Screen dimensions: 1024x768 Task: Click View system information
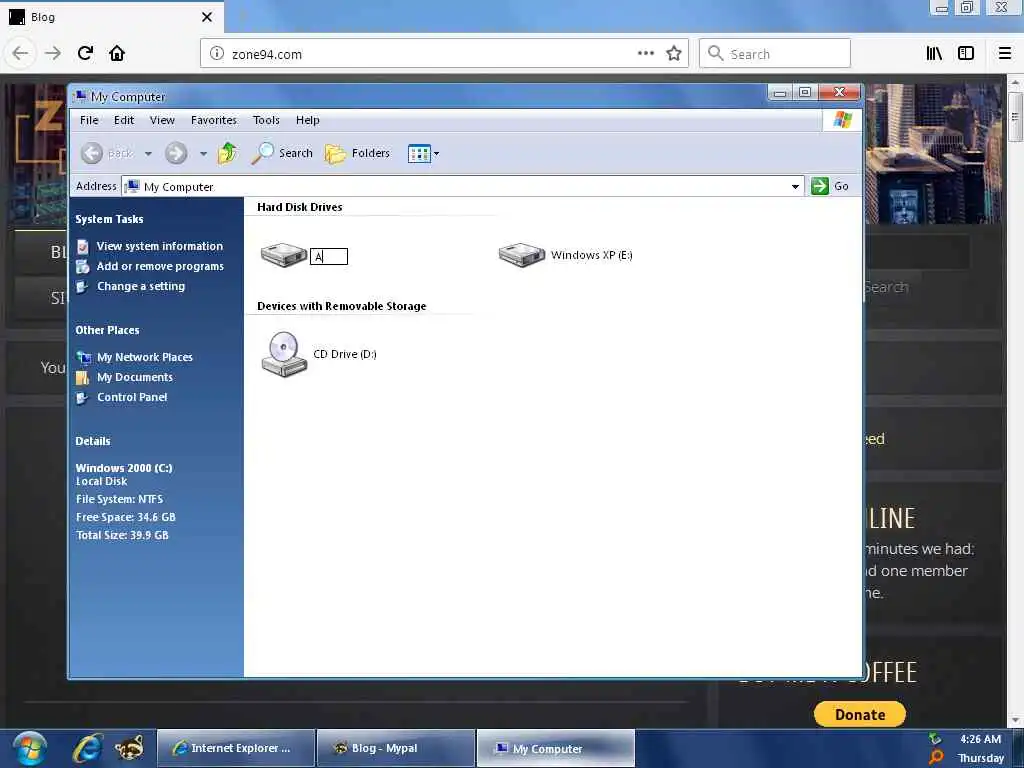(160, 246)
